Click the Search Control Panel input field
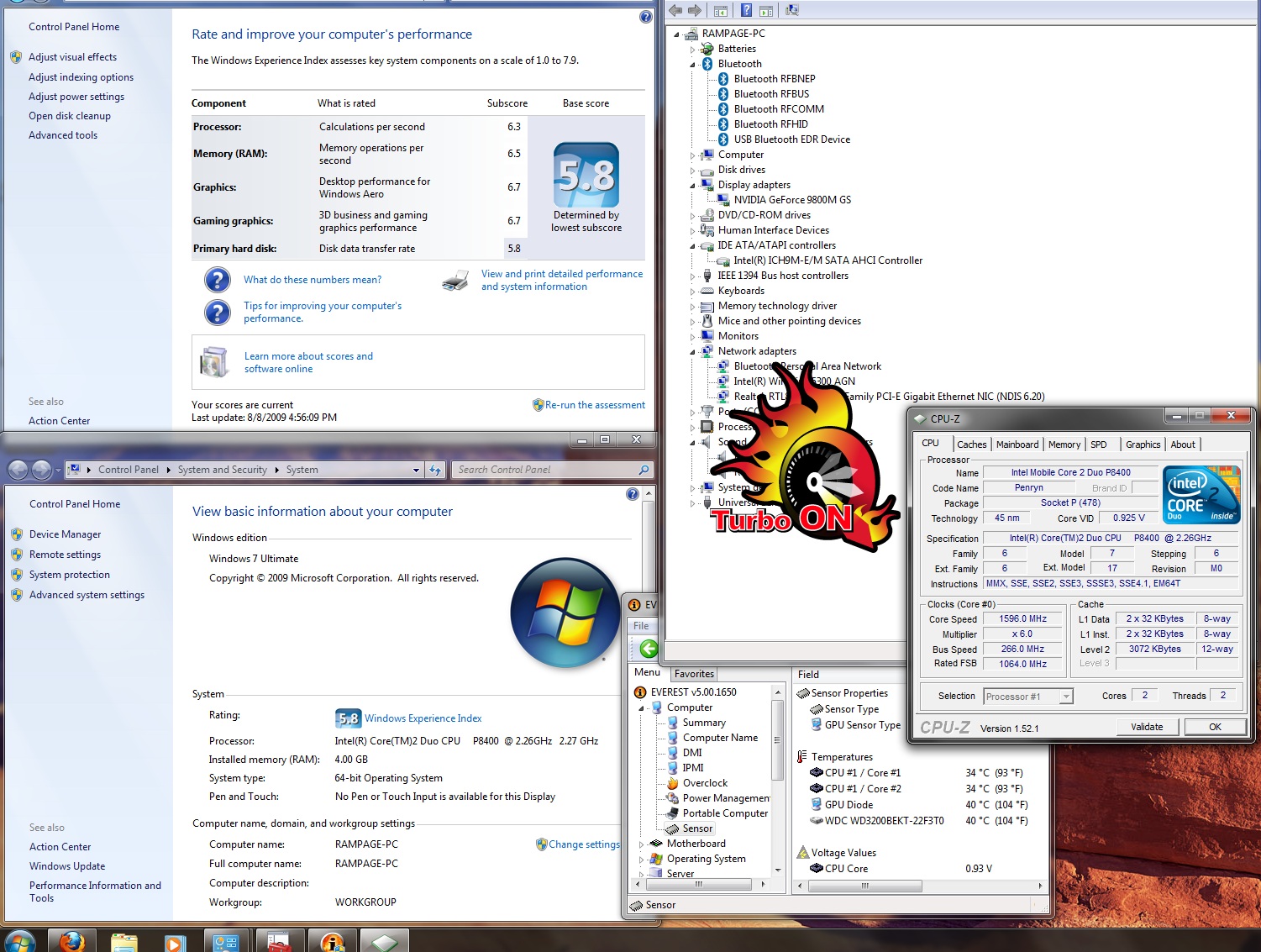1261x952 pixels. [546, 470]
